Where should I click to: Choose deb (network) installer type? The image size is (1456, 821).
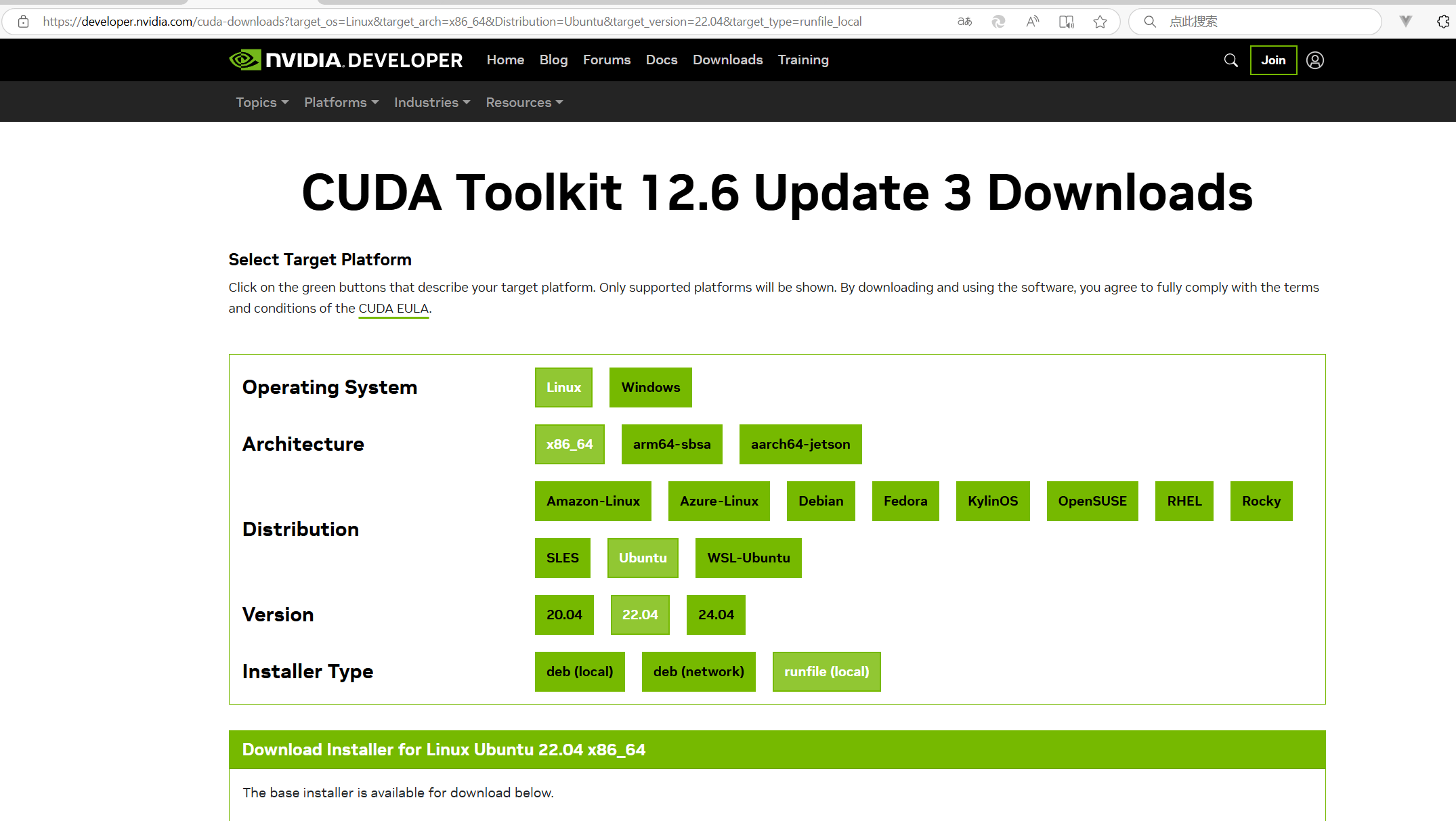(x=699, y=671)
